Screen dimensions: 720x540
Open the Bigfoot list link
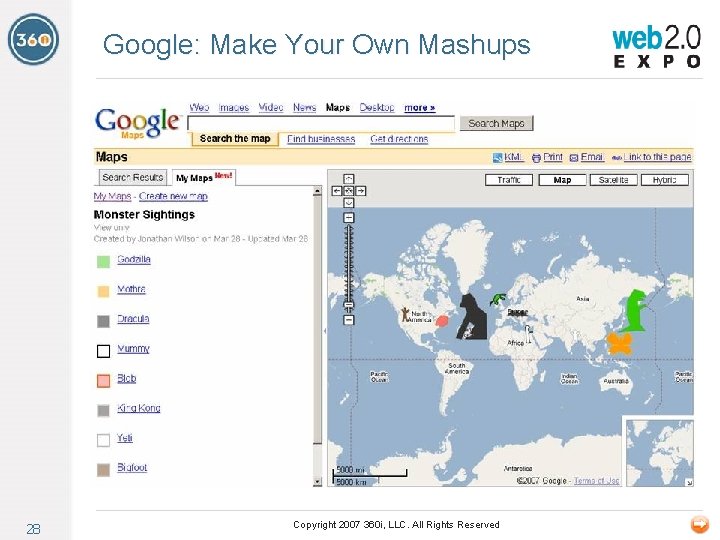(x=132, y=467)
